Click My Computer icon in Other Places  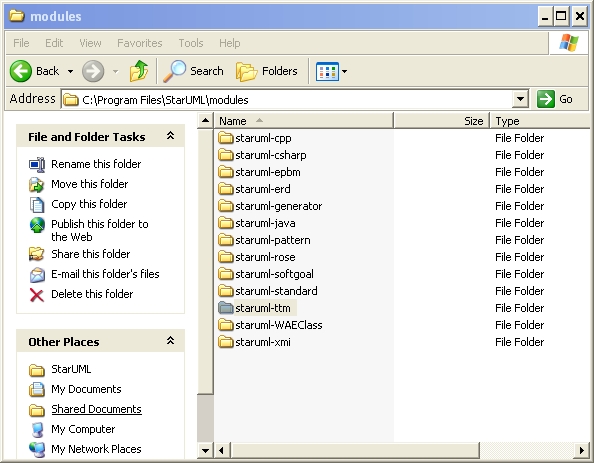point(37,429)
